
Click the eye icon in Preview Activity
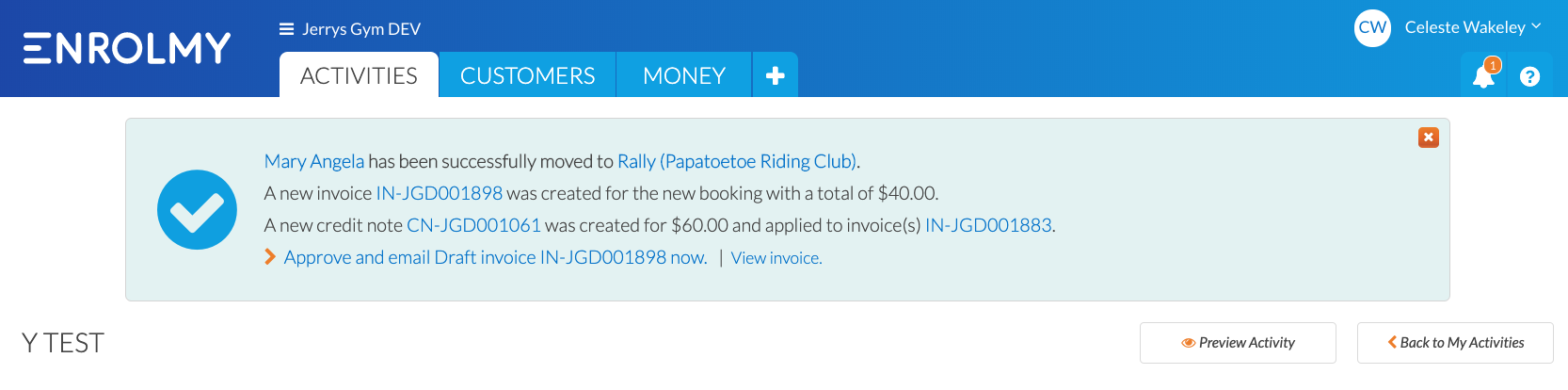(1189, 343)
